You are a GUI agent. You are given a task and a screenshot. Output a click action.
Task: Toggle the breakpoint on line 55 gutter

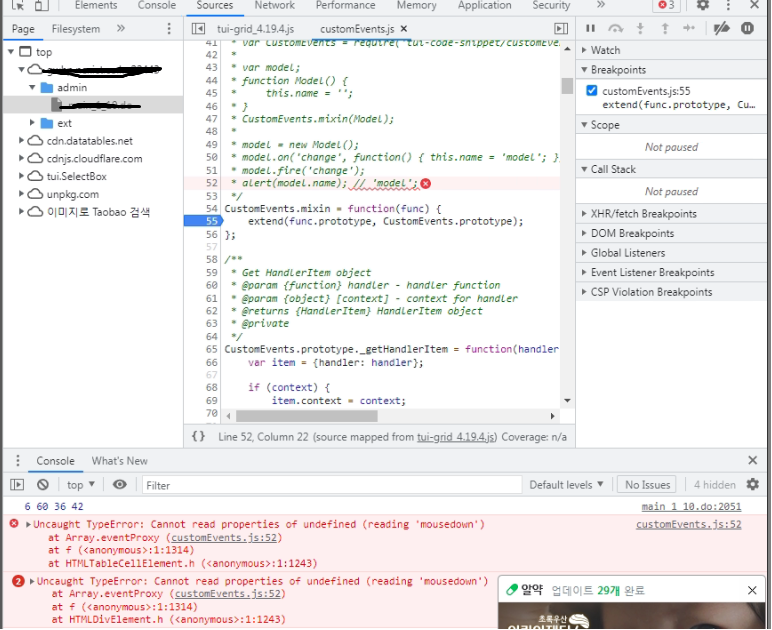click(202, 221)
